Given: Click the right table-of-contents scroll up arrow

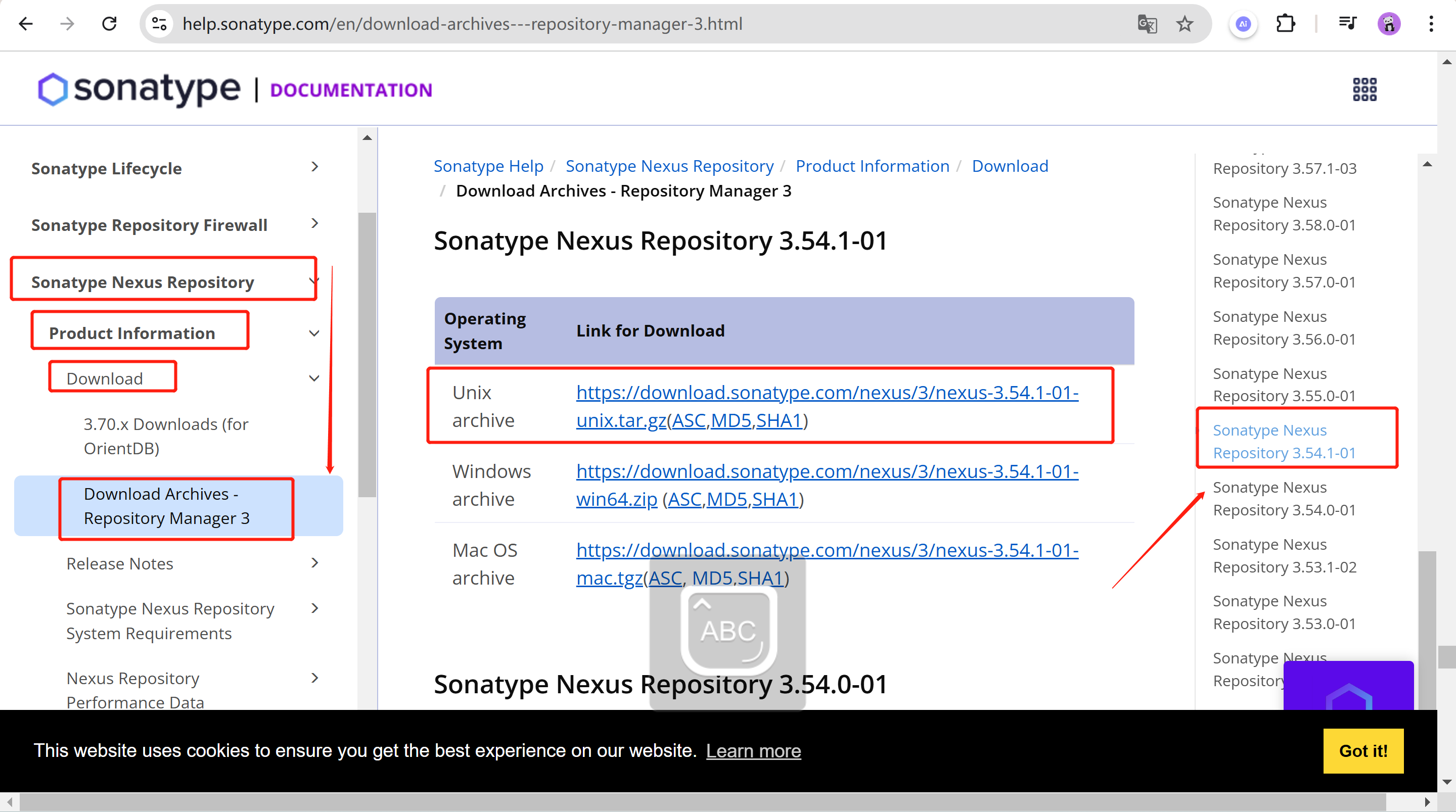Looking at the screenshot, I should point(1427,164).
